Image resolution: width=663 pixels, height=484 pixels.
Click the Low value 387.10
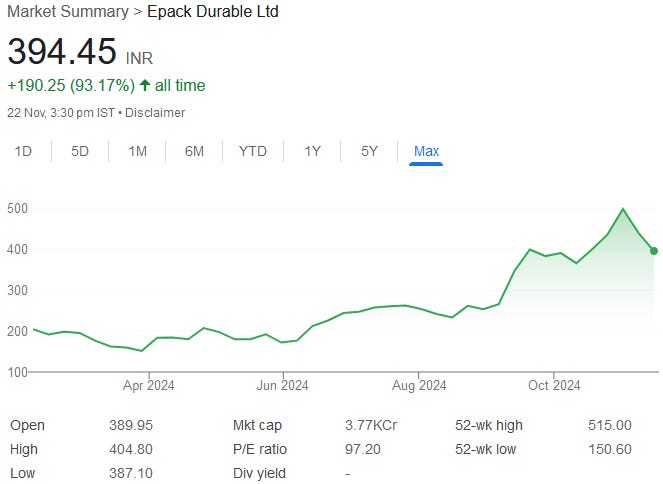coord(131,473)
